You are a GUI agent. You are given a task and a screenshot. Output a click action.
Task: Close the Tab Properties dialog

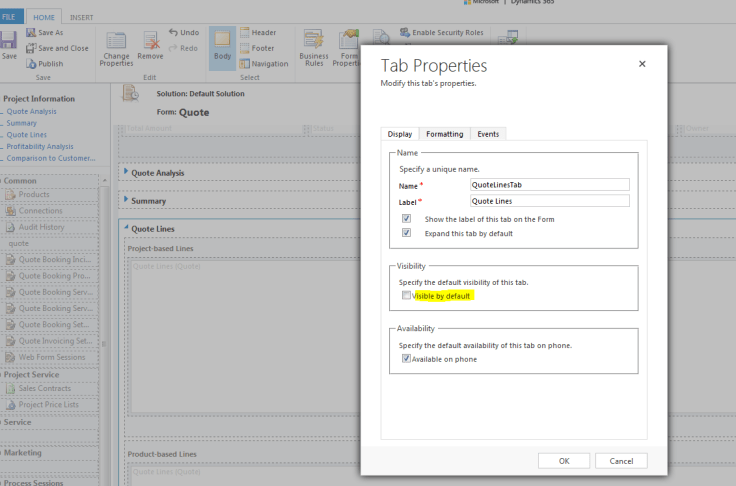(x=642, y=64)
